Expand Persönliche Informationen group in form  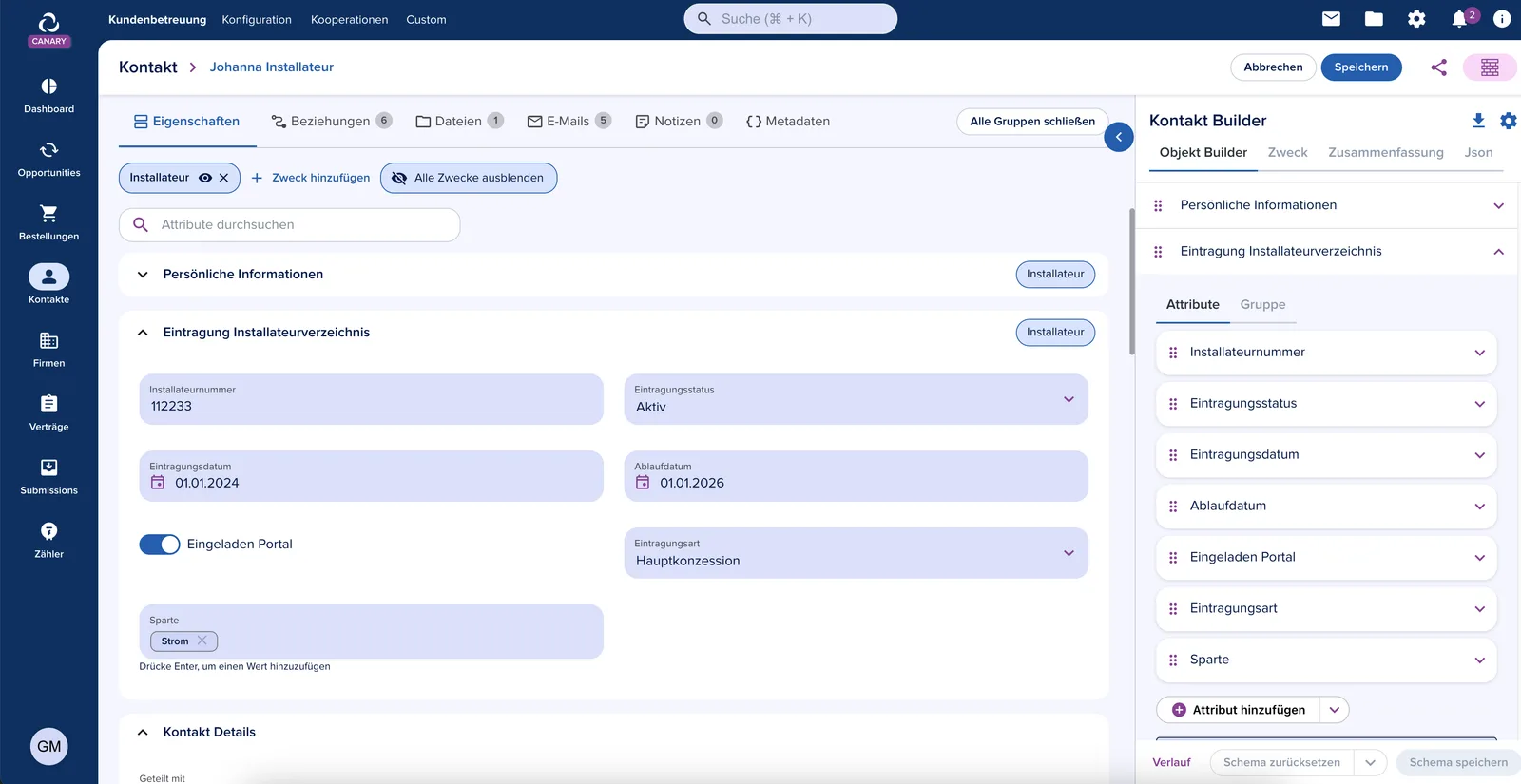coord(143,275)
